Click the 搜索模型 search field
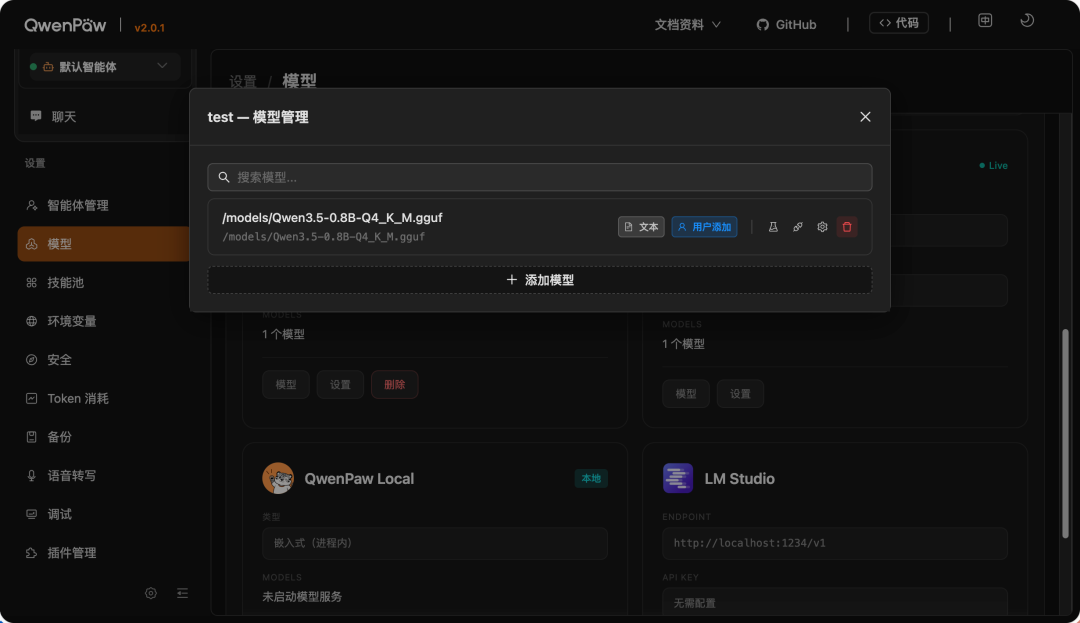 point(539,178)
